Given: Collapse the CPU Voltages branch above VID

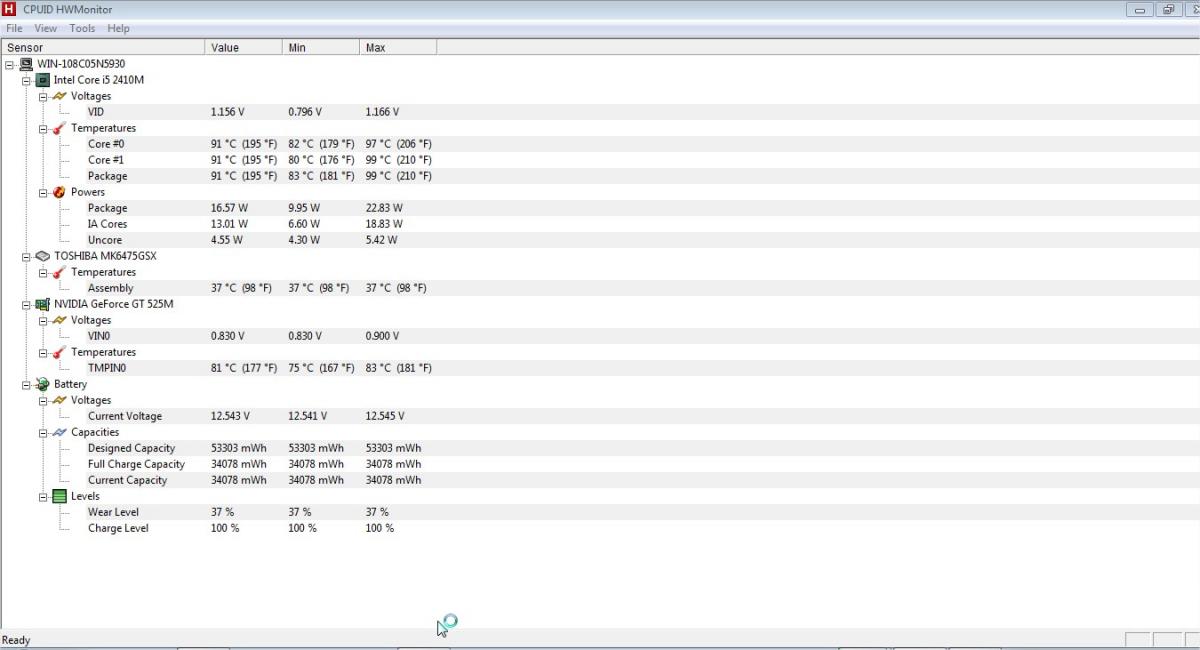Looking at the screenshot, I should point(43,96).
